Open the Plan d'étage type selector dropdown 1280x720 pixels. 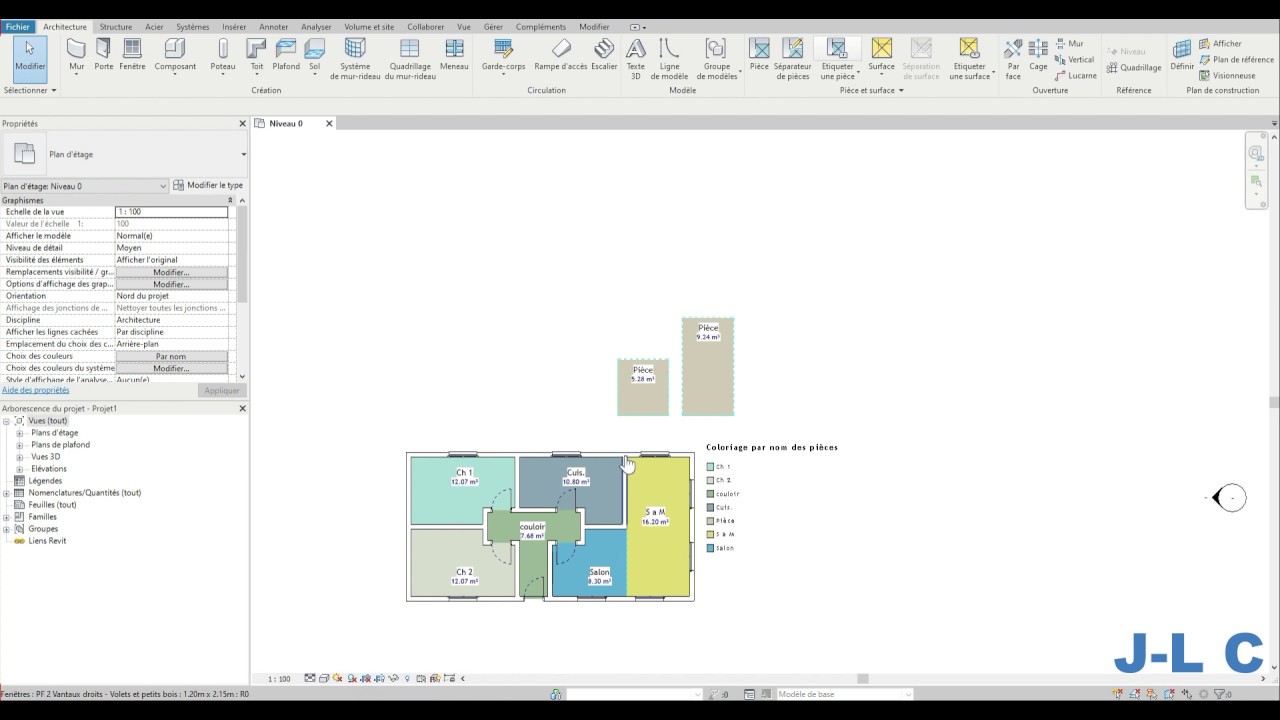[243, 155]
